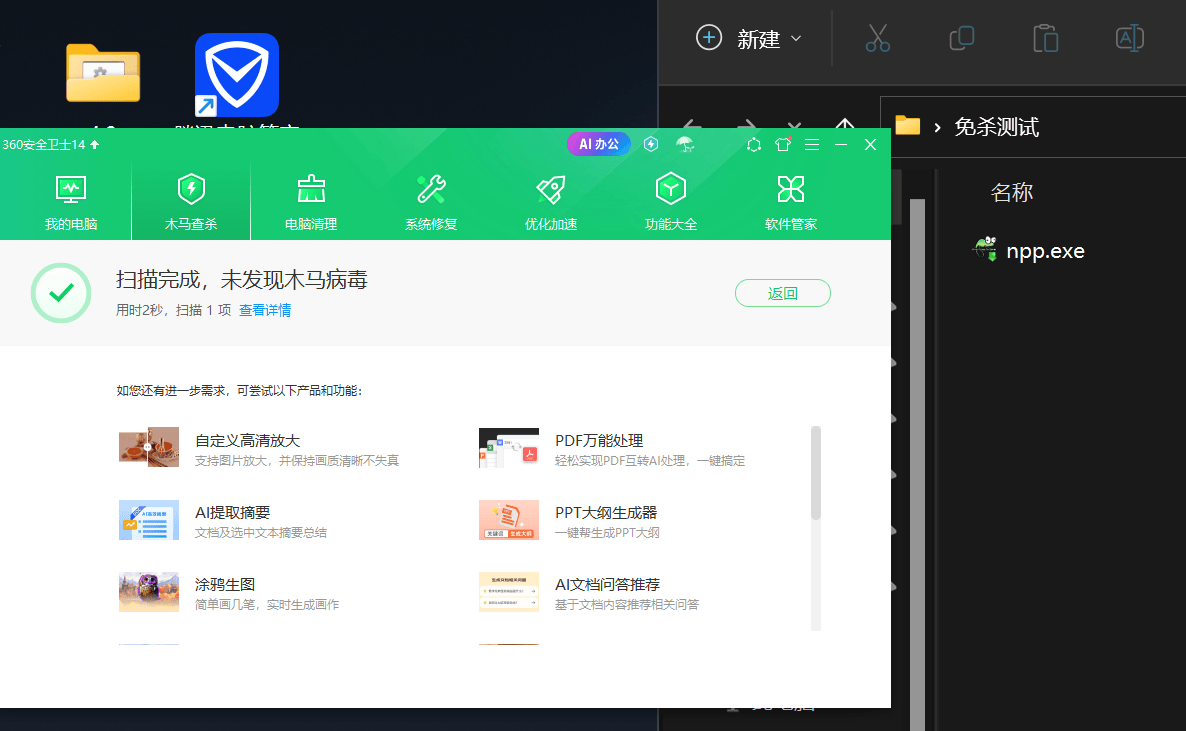The image size is (1186, 731).
Task: Click the 返回 button
Action: [x=782, y=293]
